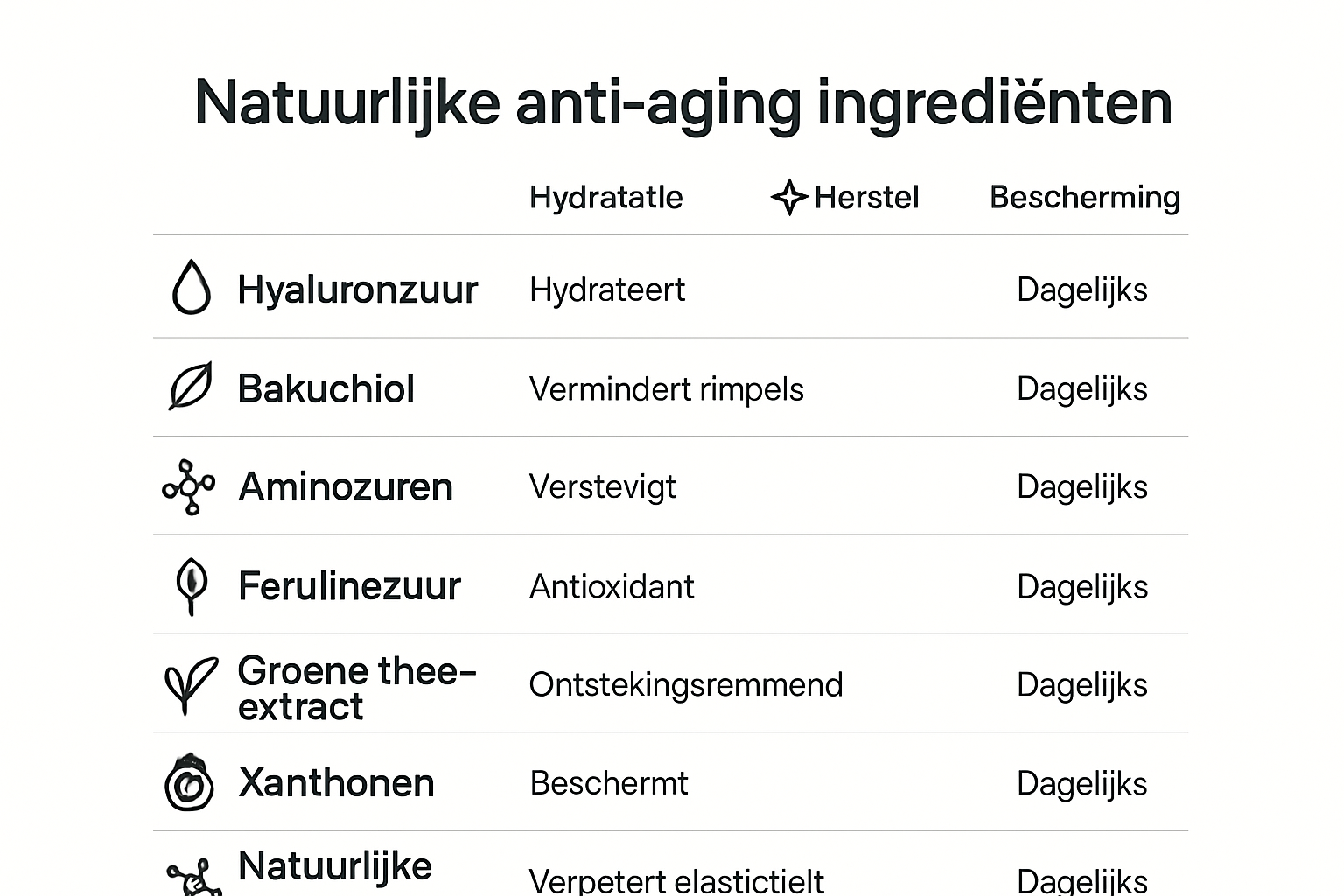Screen dimensions: 1344x896
Task: Click the 'Vermindert rimpels' benefit text
Action: [x=666, y=389]
